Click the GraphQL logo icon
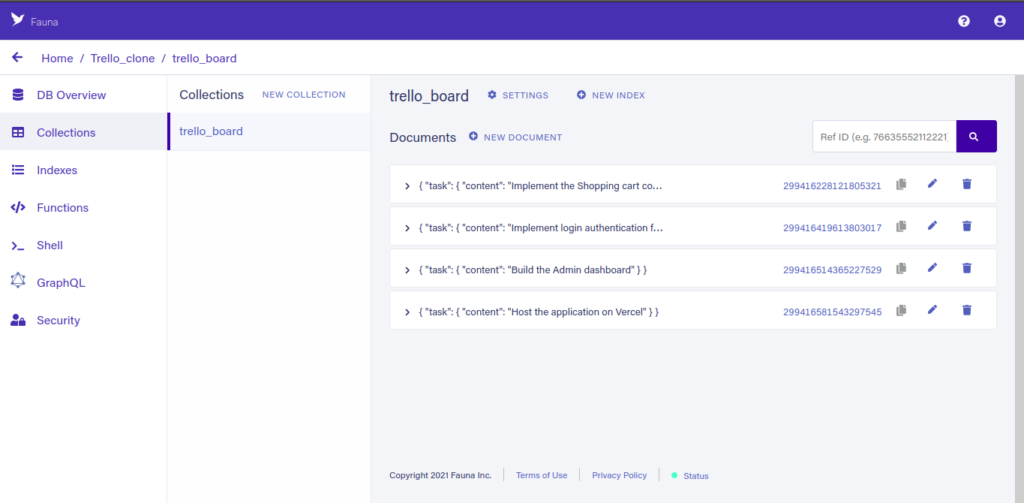 [x=18, y=282]
